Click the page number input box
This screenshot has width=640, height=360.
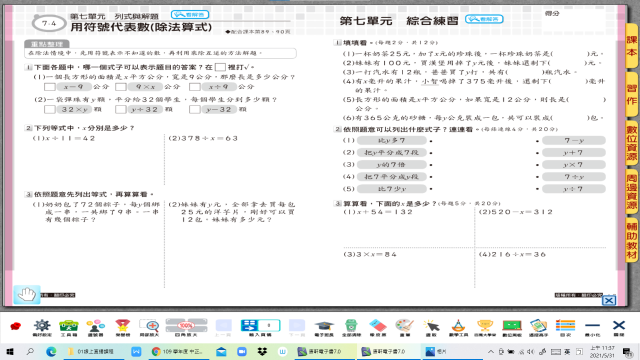[269, 325]
